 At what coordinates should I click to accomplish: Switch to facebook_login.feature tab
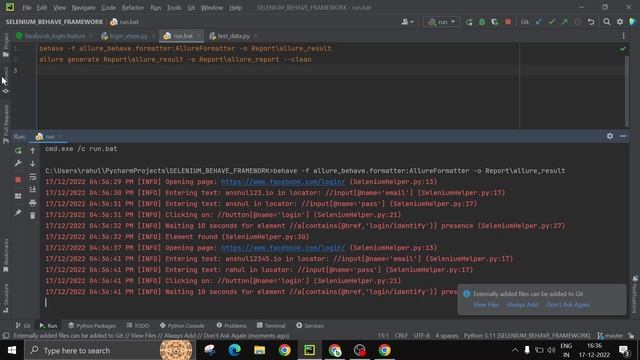(x=54, y=36)
